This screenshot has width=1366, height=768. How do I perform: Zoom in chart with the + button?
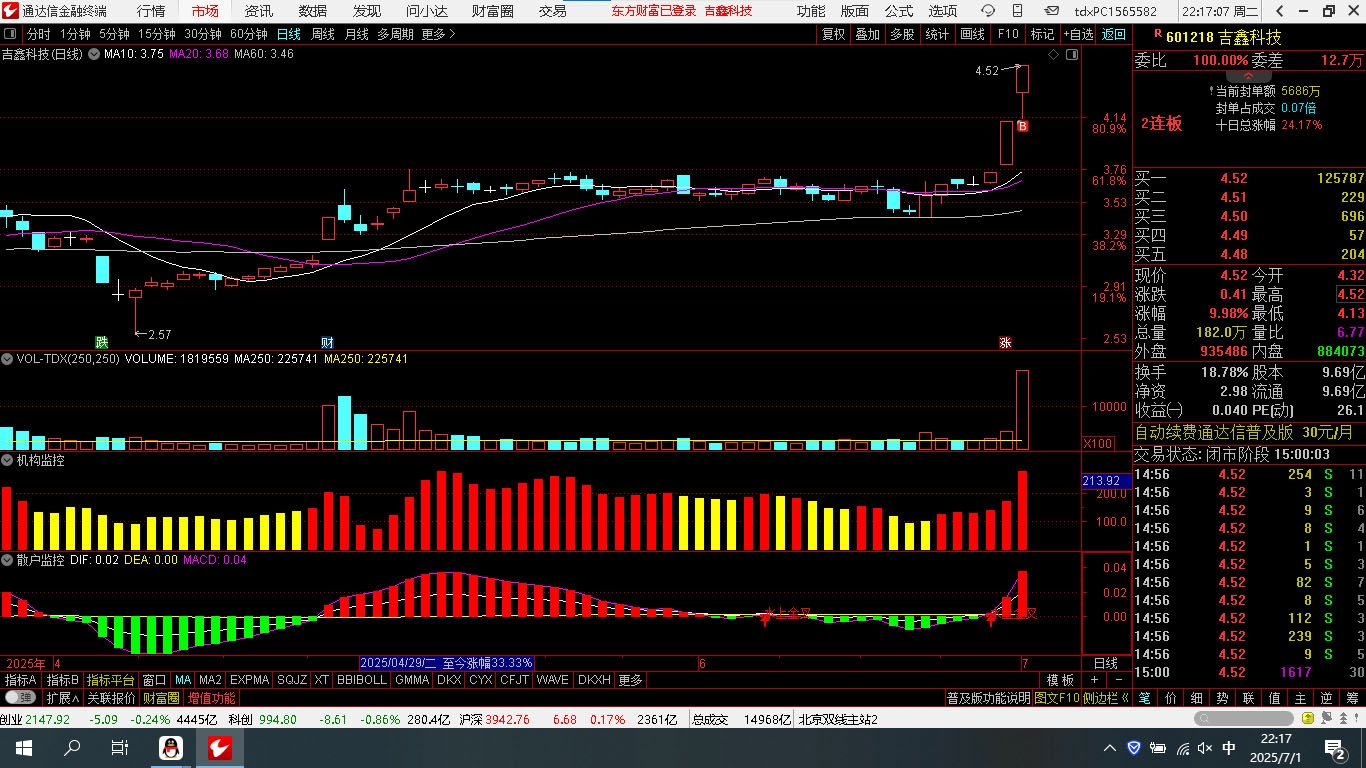(x=1094, y=680)
